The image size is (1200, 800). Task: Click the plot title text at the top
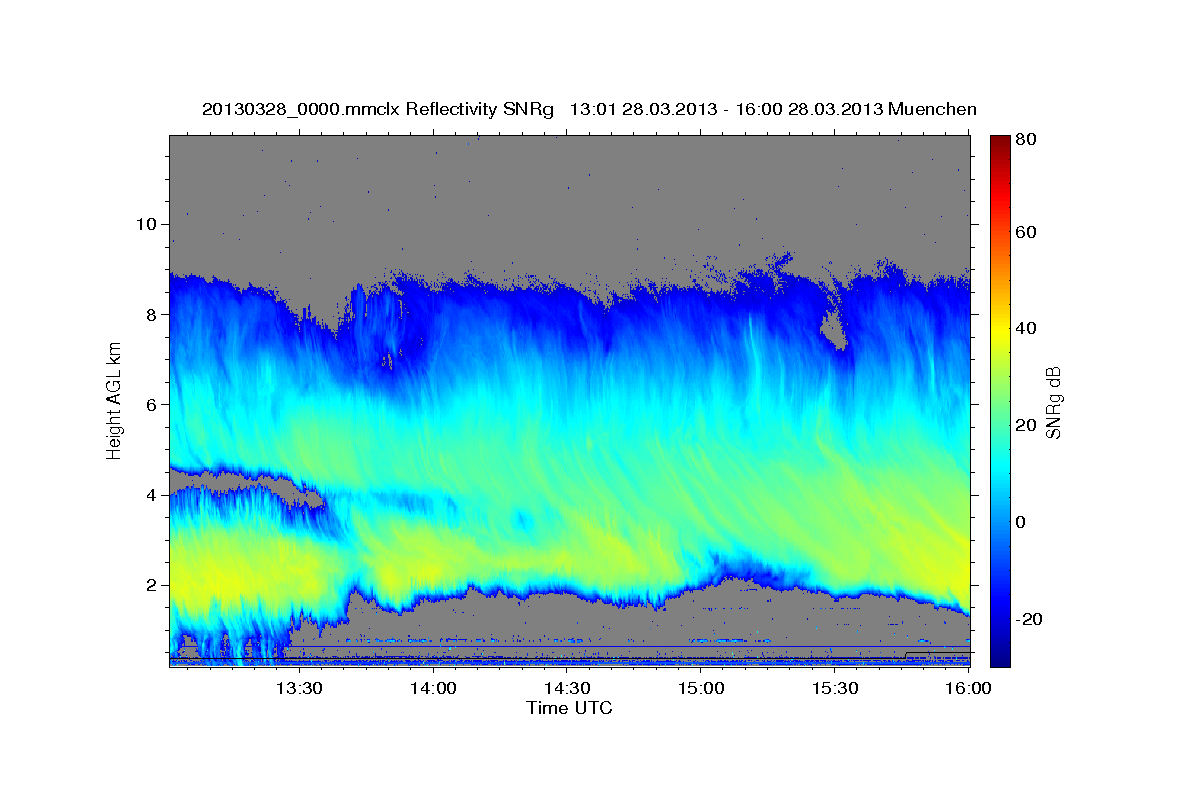589,109
